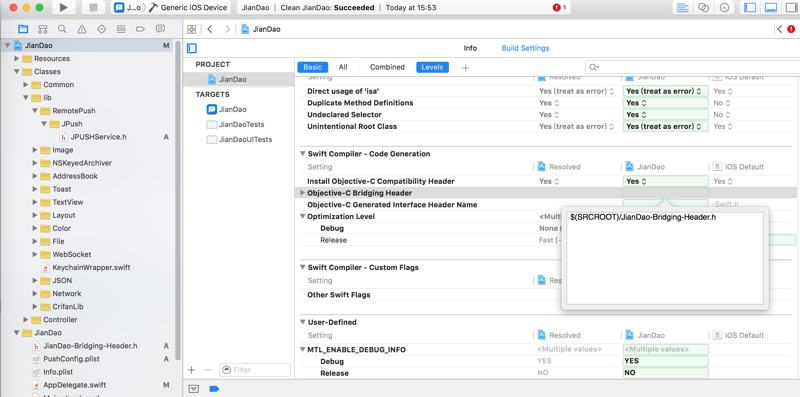Select the All settings filter
The image size is (800, 397).
click(343, 67)
